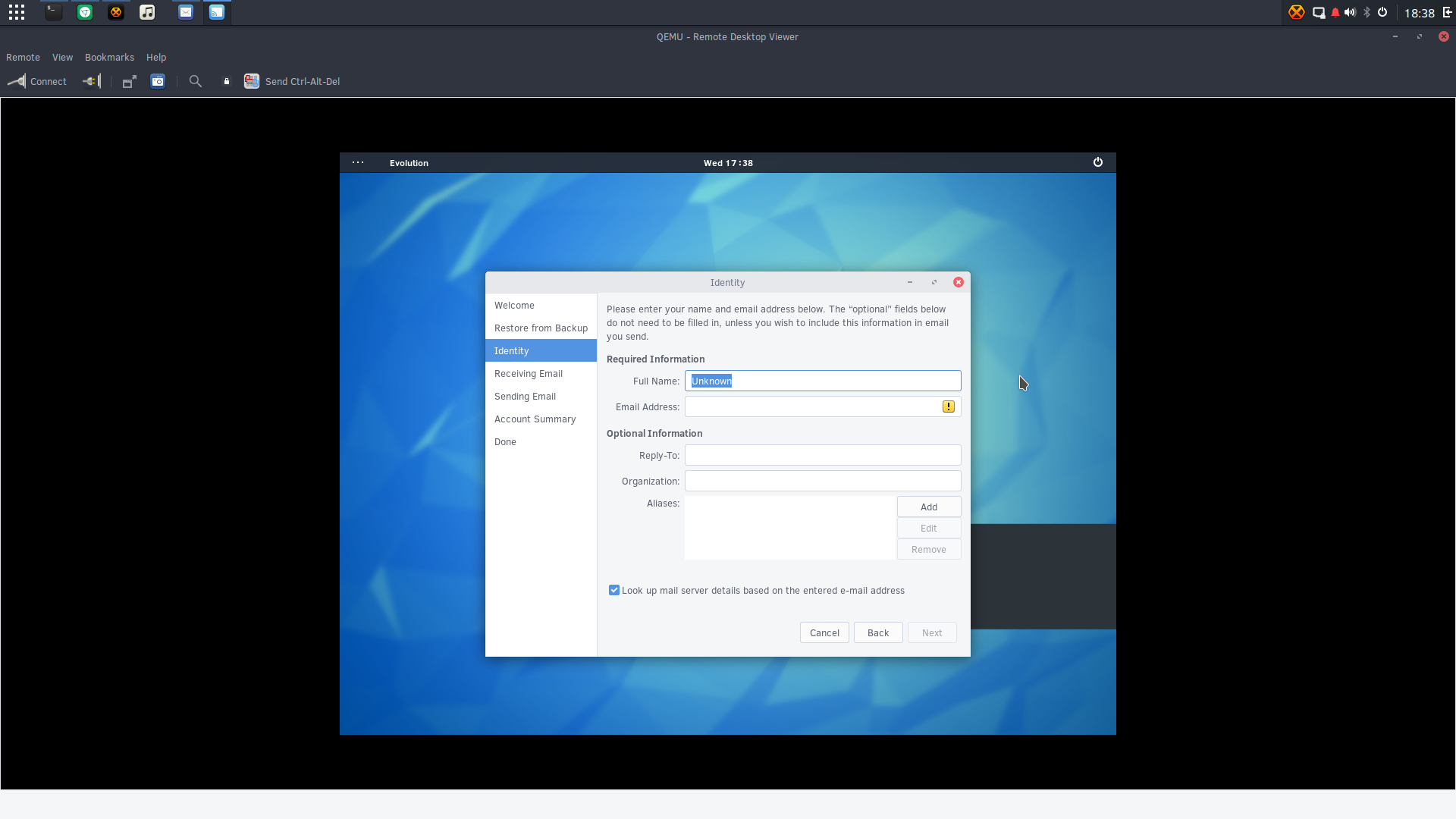Click the padlock read-only icon

pos(226,81)
